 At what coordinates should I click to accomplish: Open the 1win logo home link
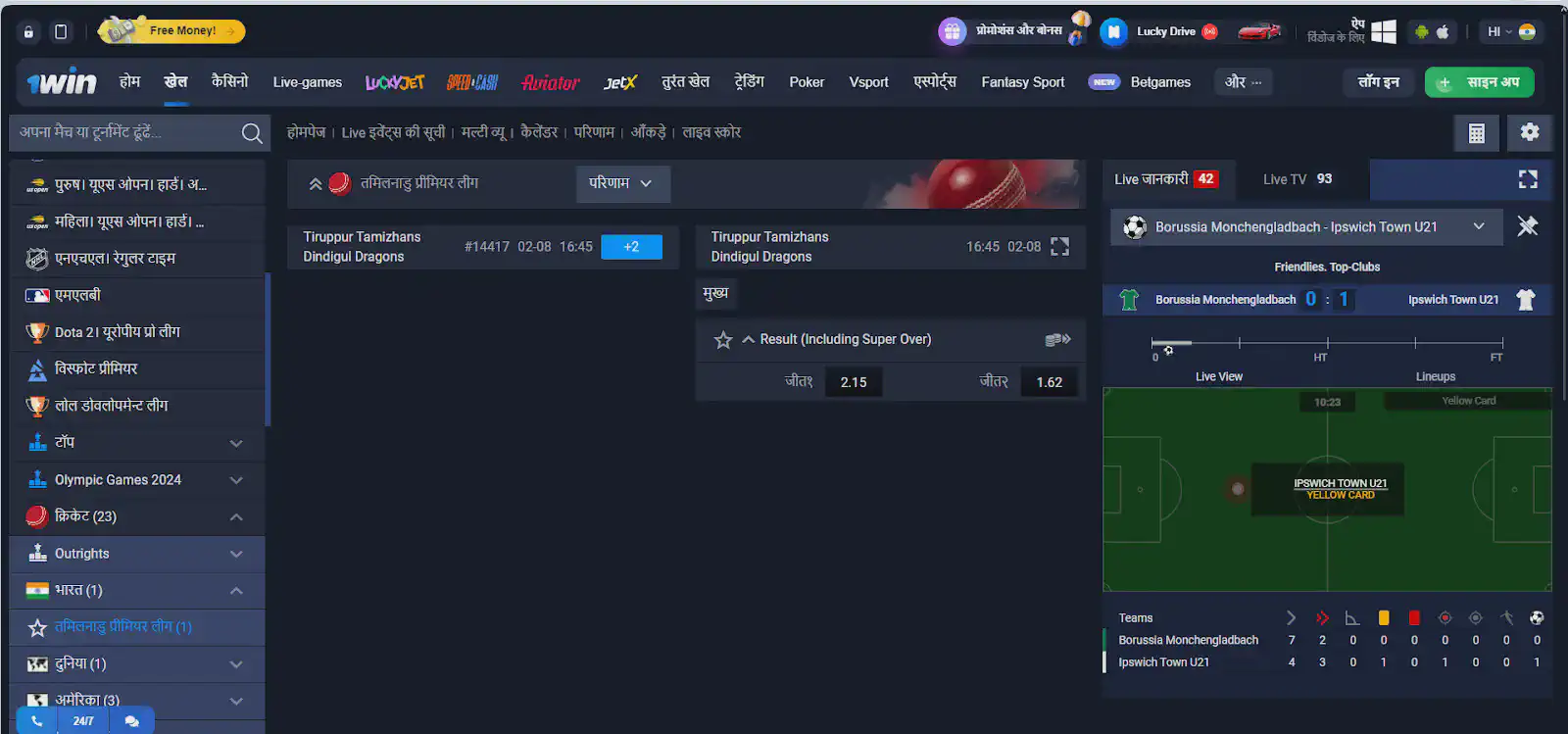(62, 82)
